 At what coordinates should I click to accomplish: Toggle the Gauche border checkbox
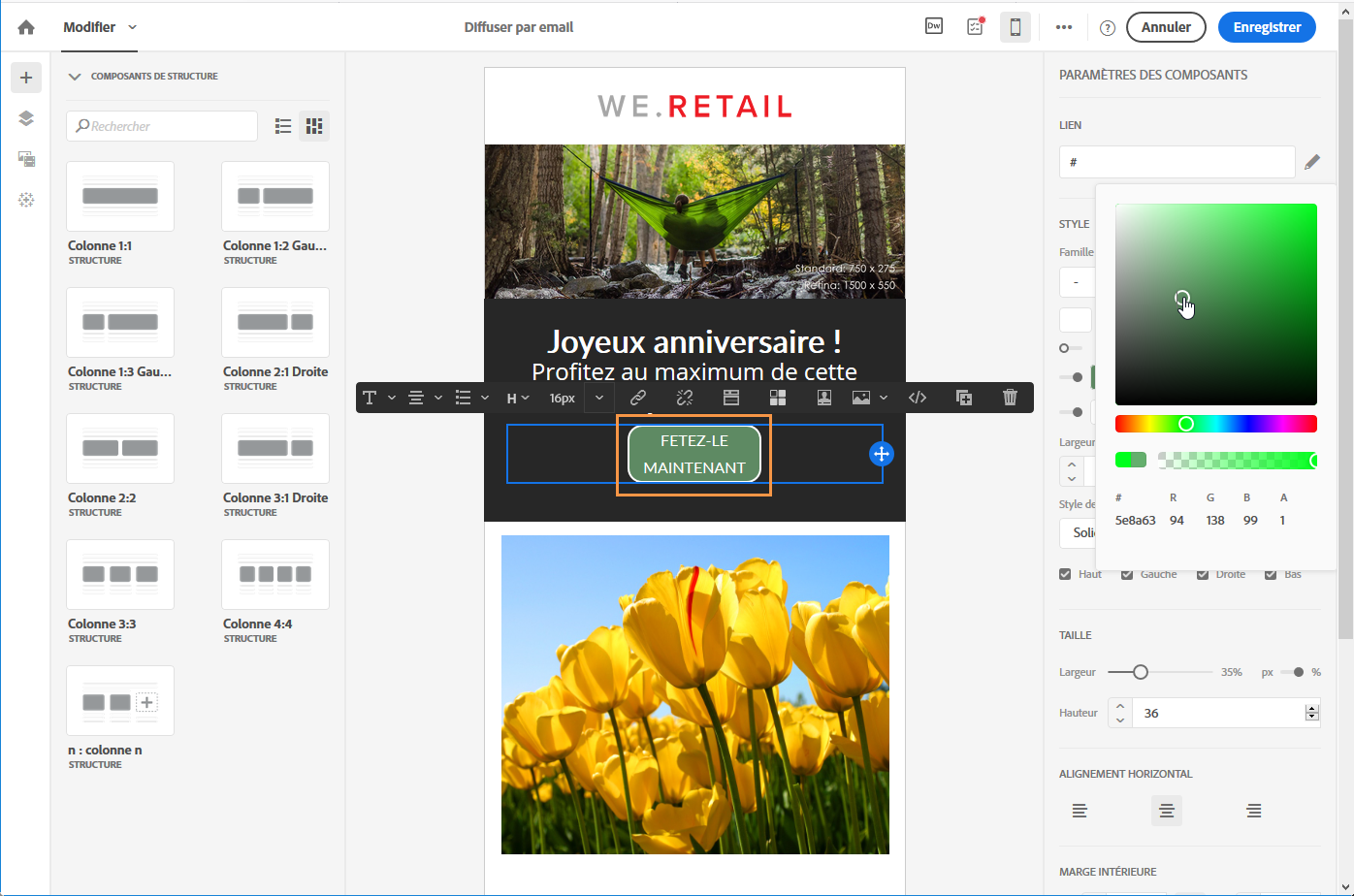pos(1127,574)
